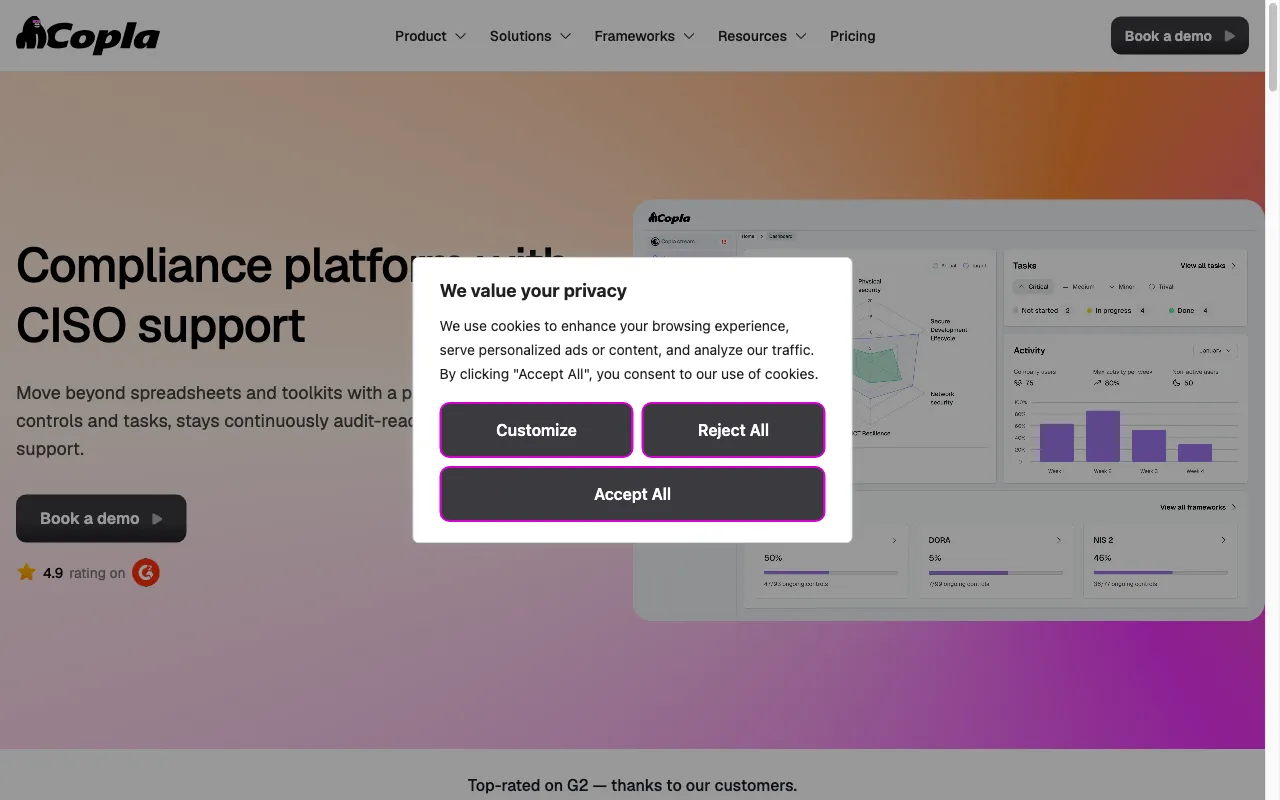The image size is (1280, 800).
Task: Go to the Pricing page
Action: click(x=852, y=36)
